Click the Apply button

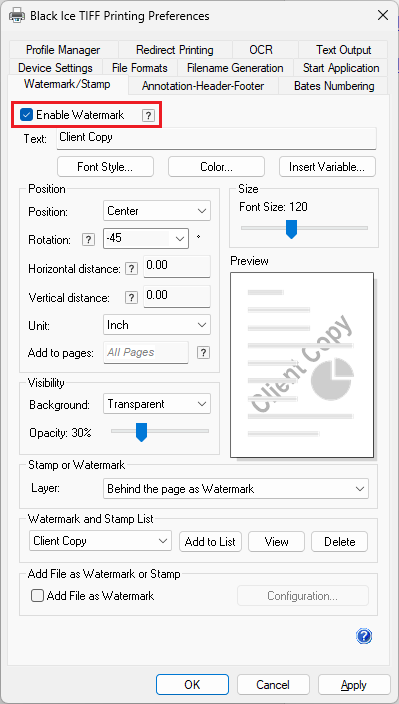[x=354, y=685]
